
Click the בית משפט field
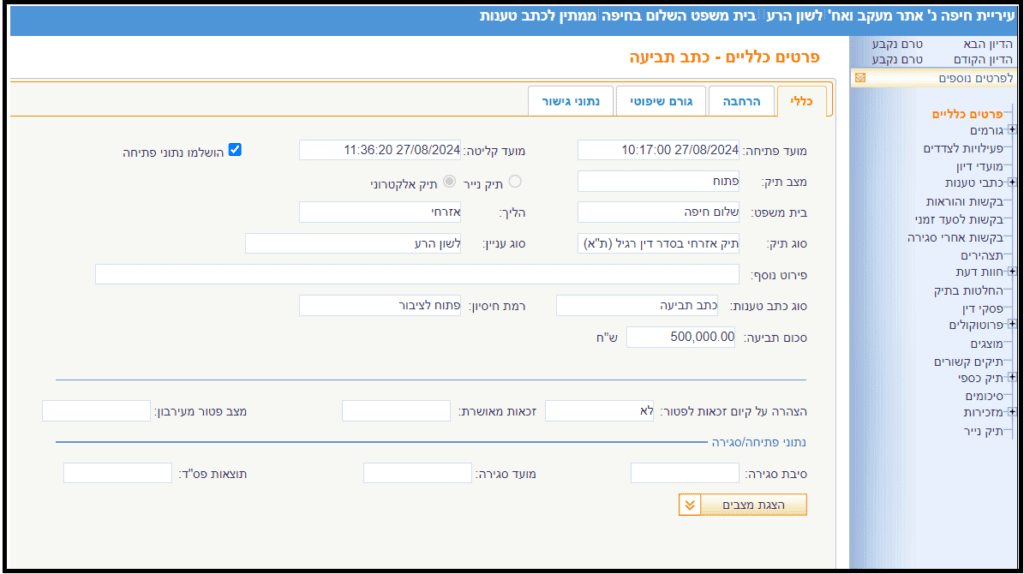(x=658, y=212)
